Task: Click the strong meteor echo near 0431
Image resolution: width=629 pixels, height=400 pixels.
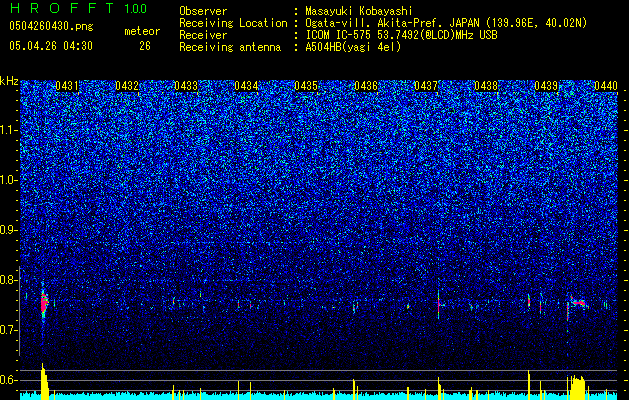Action: 44,302
